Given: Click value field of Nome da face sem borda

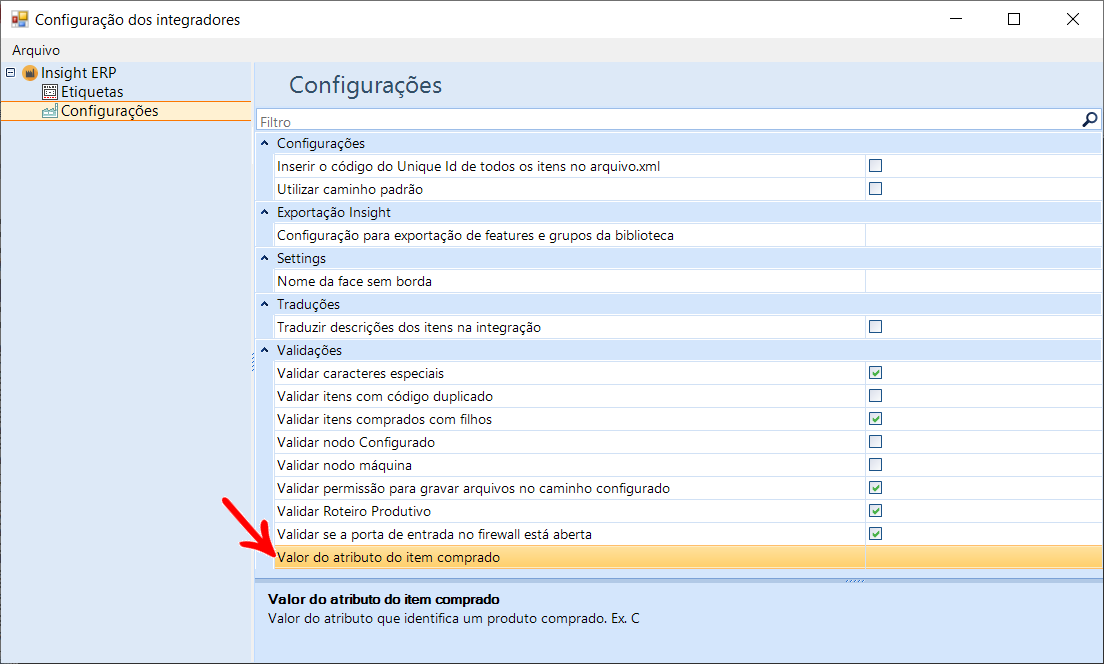Looking at the screenshot, I should [x=984, y=281].
